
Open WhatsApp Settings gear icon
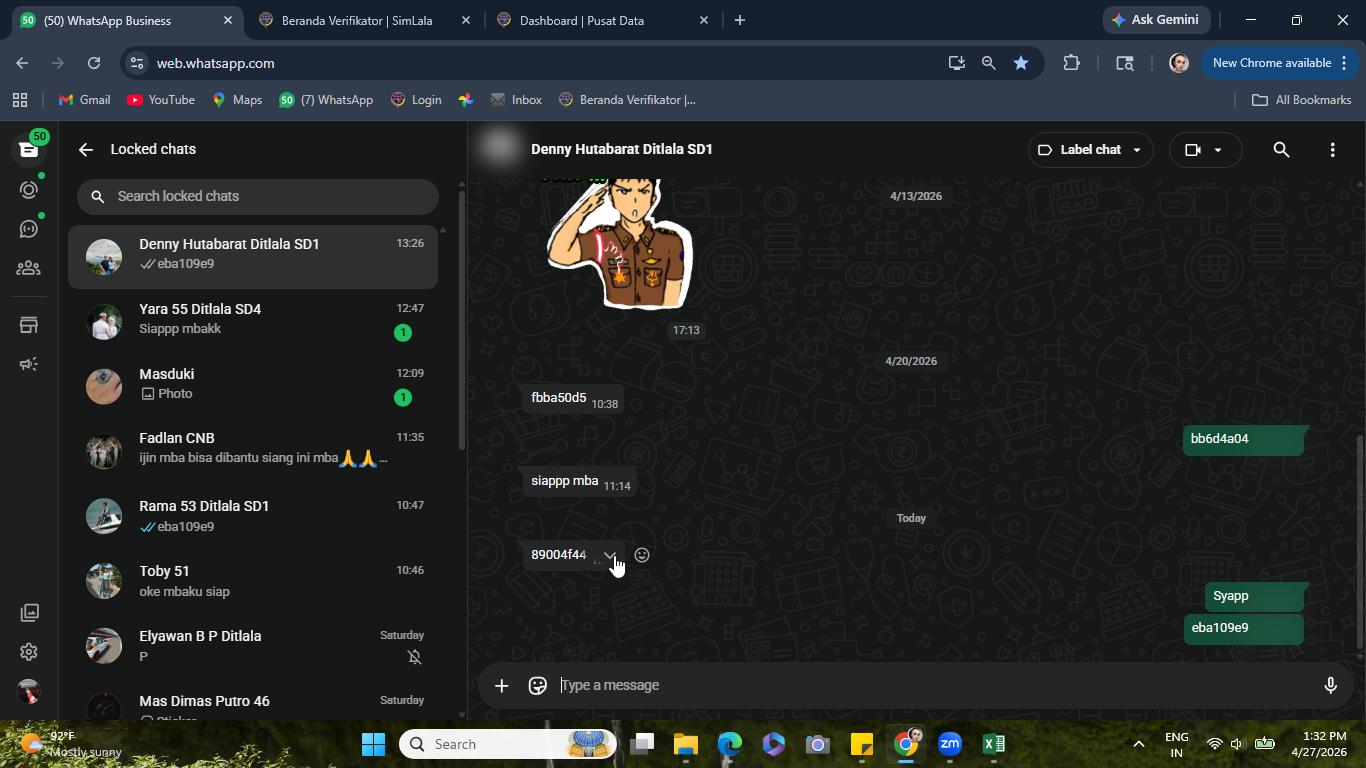coord(29,652)
